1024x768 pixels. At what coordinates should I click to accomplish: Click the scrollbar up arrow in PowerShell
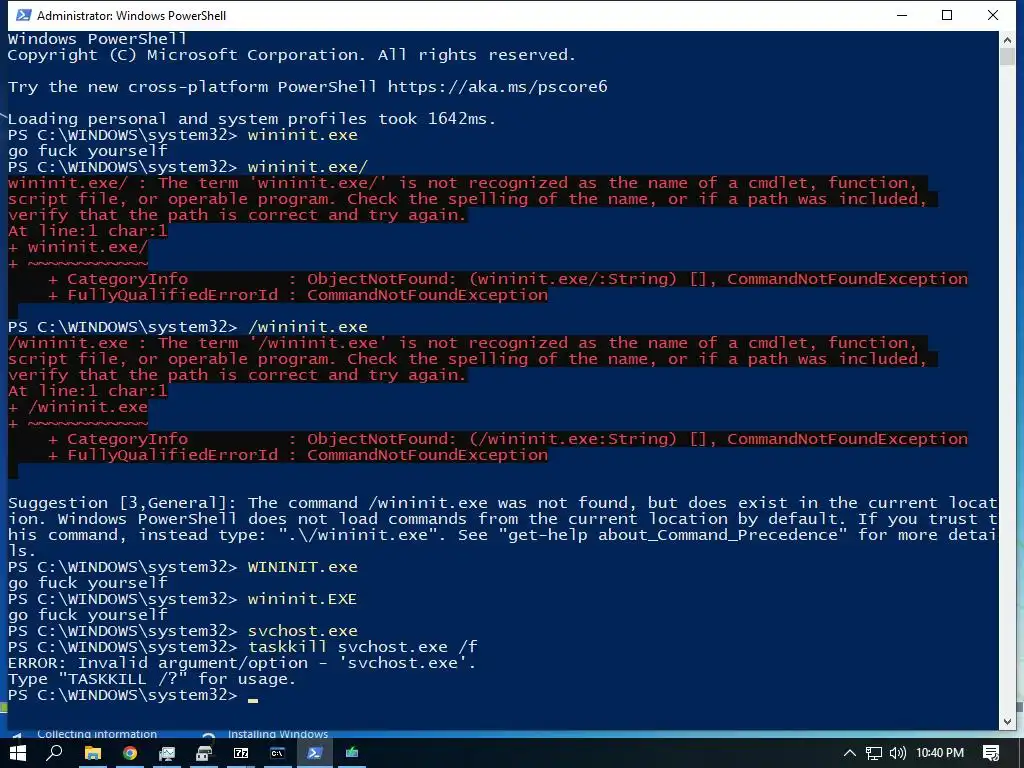tap(1007, 40)
